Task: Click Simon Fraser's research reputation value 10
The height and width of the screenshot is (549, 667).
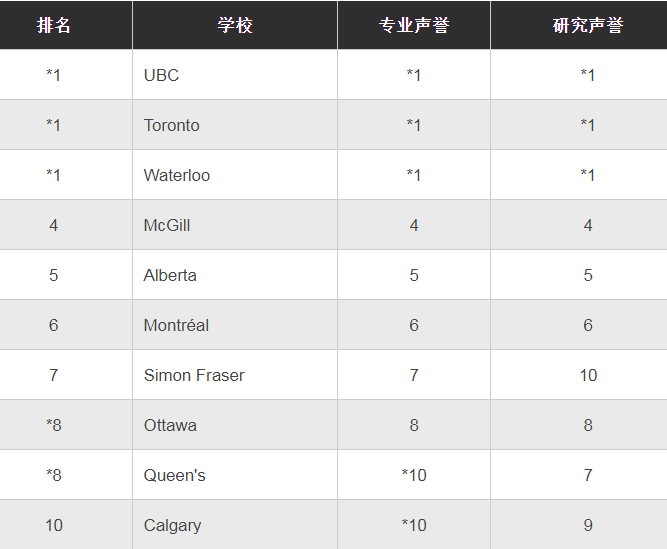Action: [x=588, y=375]
